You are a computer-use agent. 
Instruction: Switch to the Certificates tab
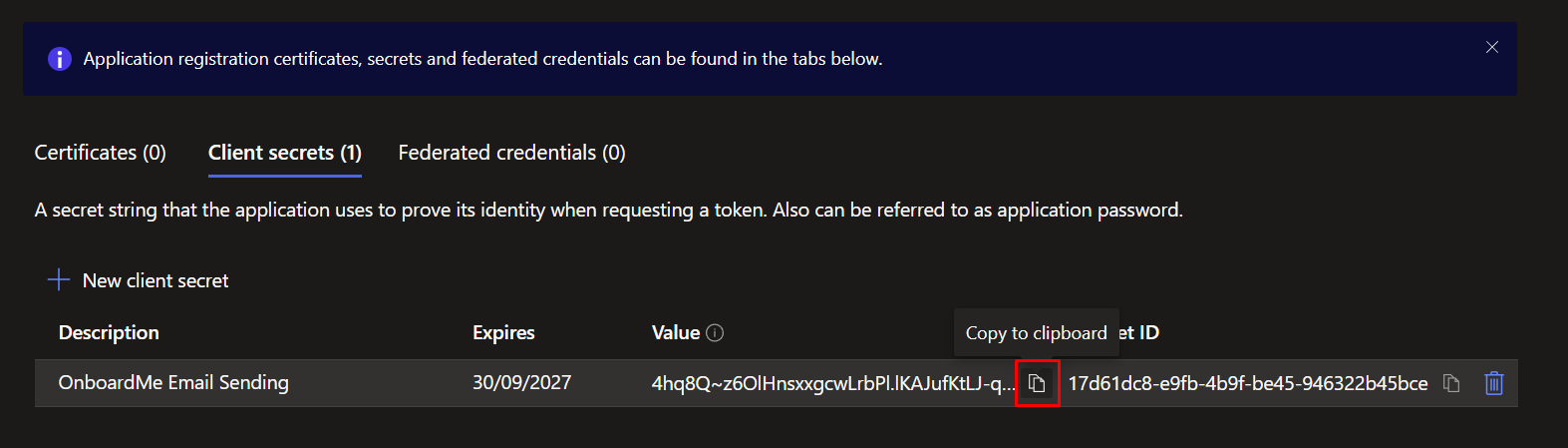pos(100,153)
